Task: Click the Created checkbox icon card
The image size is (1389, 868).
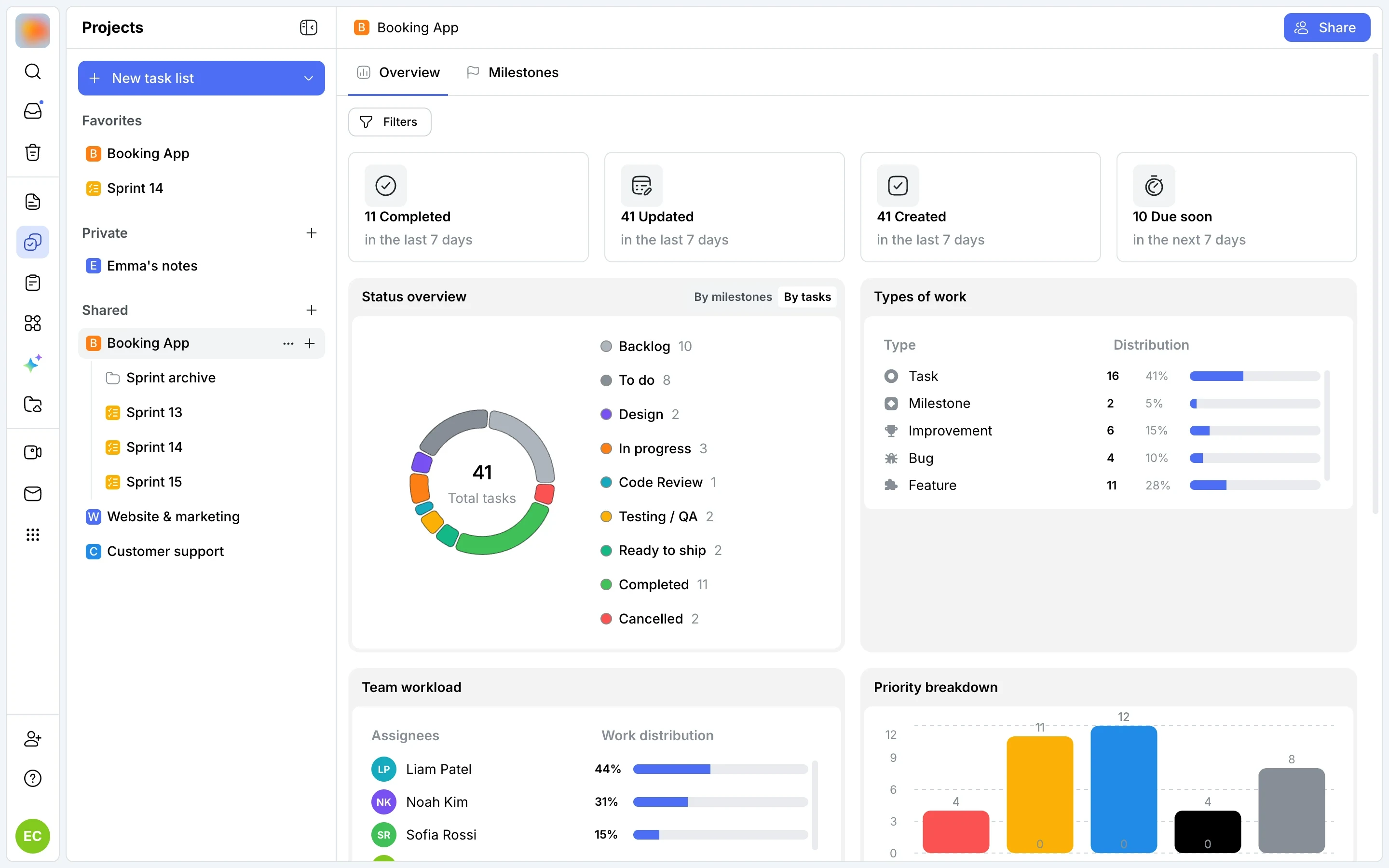Action: click(x=898, y=186)
